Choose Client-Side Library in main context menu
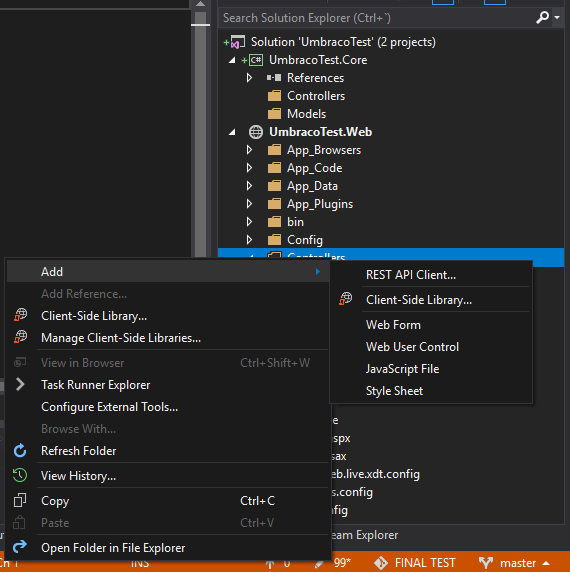The width and height of the screenshot is (570, 572). point(168,316)
